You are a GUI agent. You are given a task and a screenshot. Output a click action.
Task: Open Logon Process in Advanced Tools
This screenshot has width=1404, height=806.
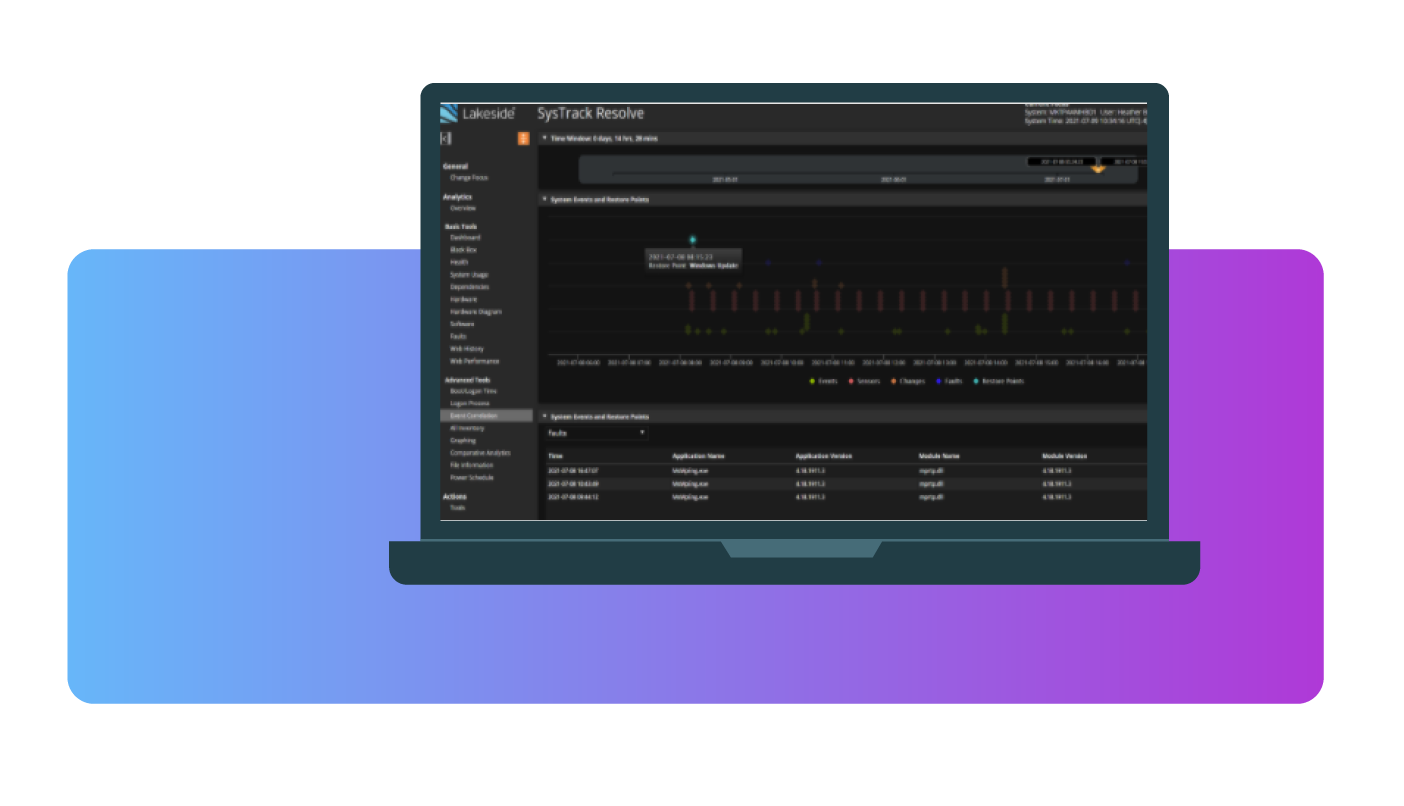[x=468, y=403]
